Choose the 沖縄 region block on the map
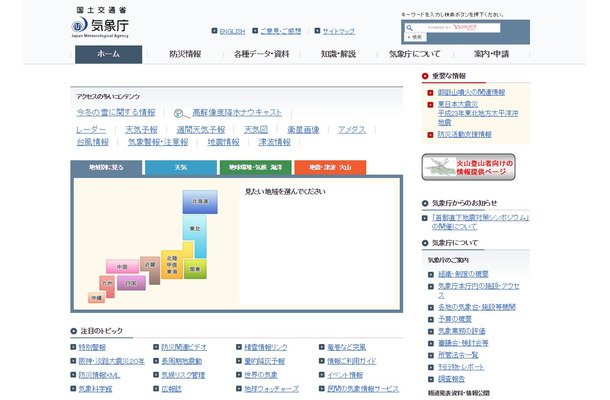 (x=96, y=298)
